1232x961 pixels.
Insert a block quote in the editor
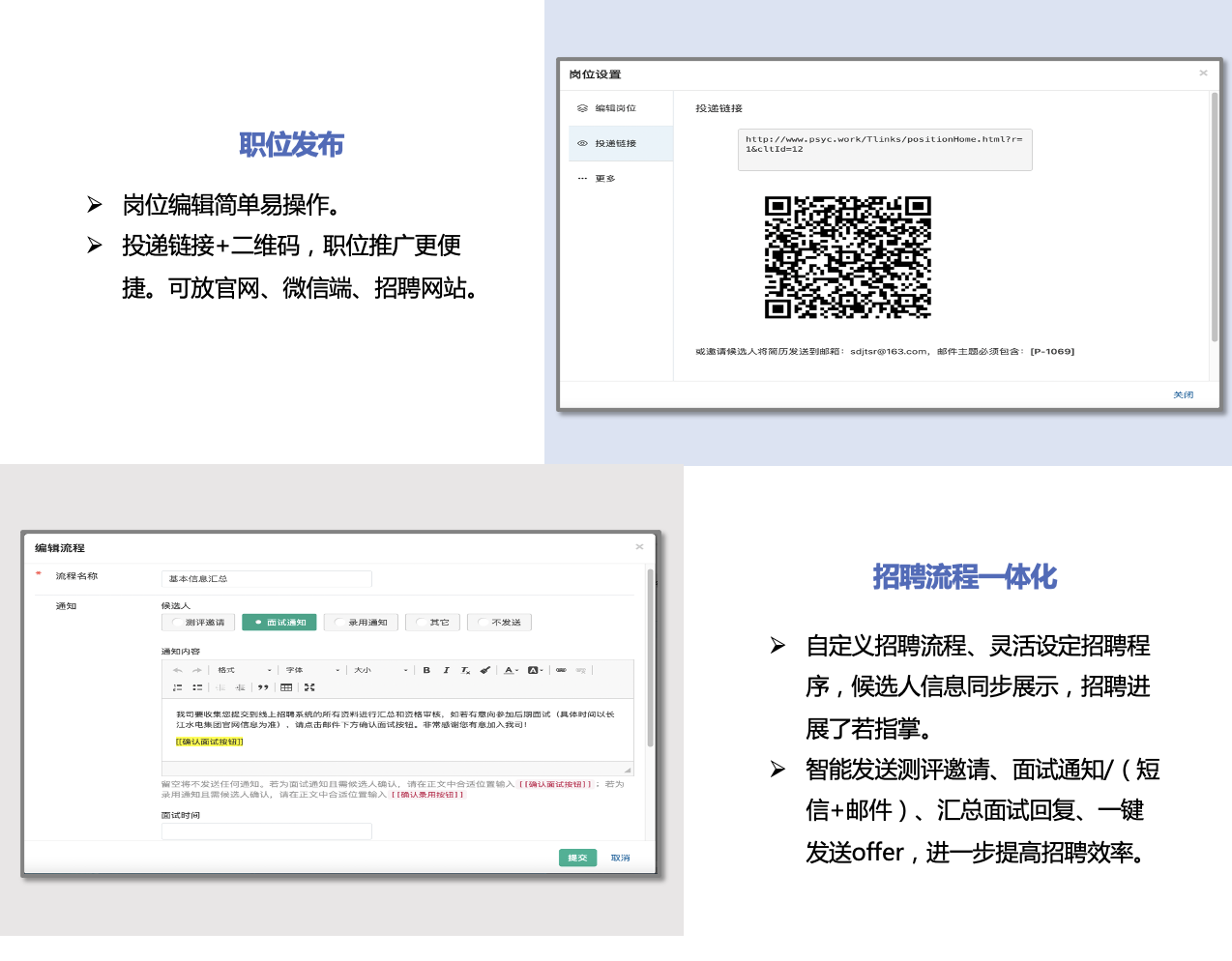point(263,687)
